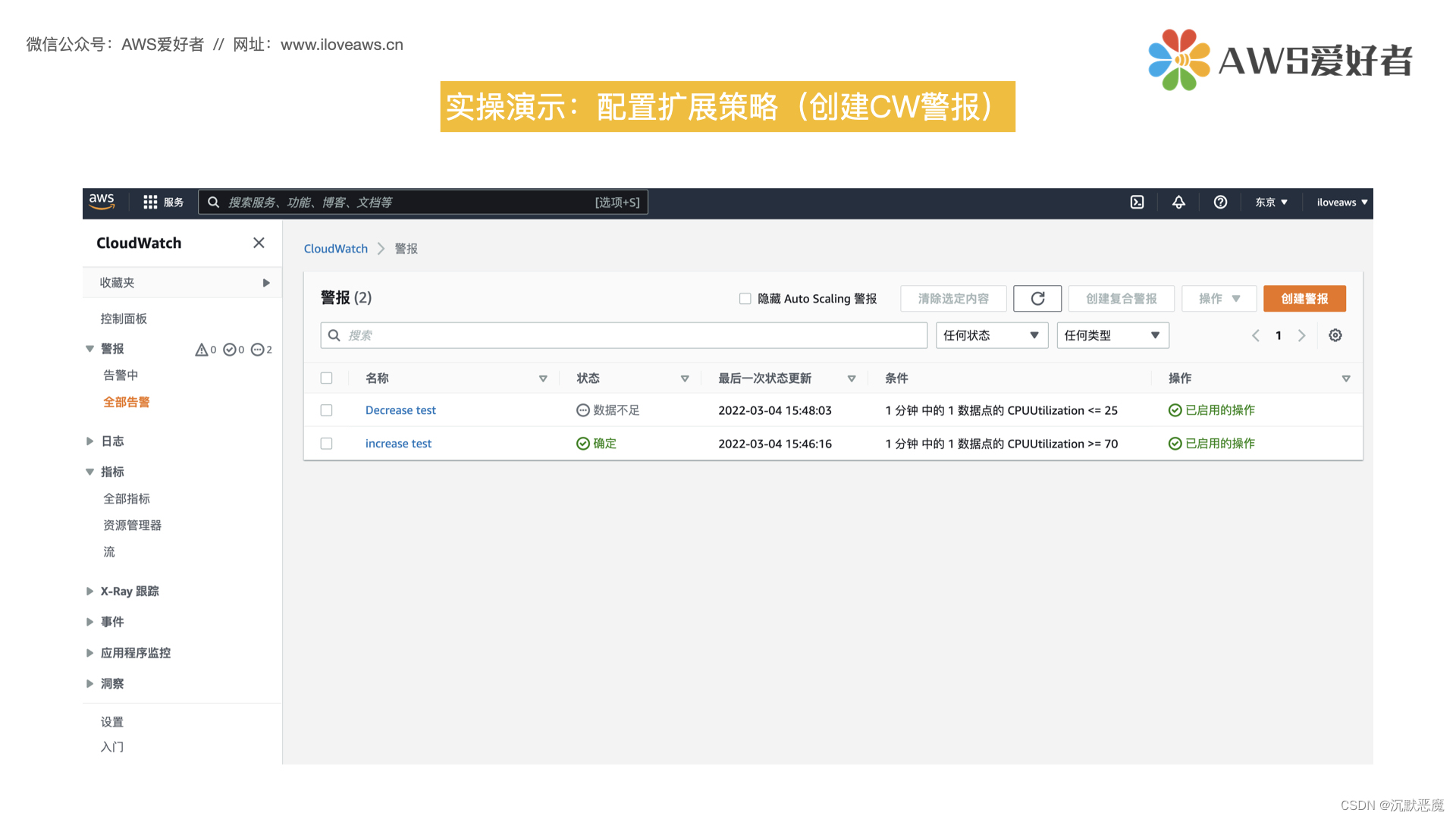
Task: Close the CloudWatch side panel
Action: pos(259,243)
